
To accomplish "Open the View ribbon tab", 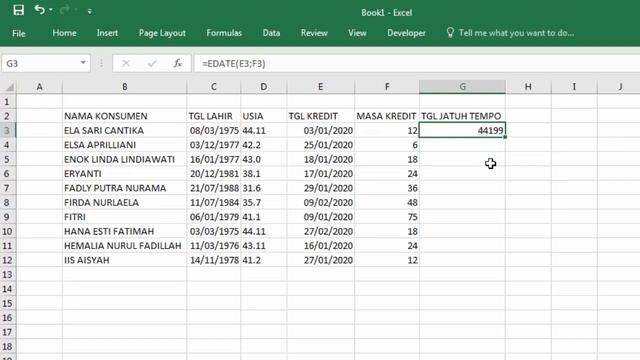I will (357, 33).
